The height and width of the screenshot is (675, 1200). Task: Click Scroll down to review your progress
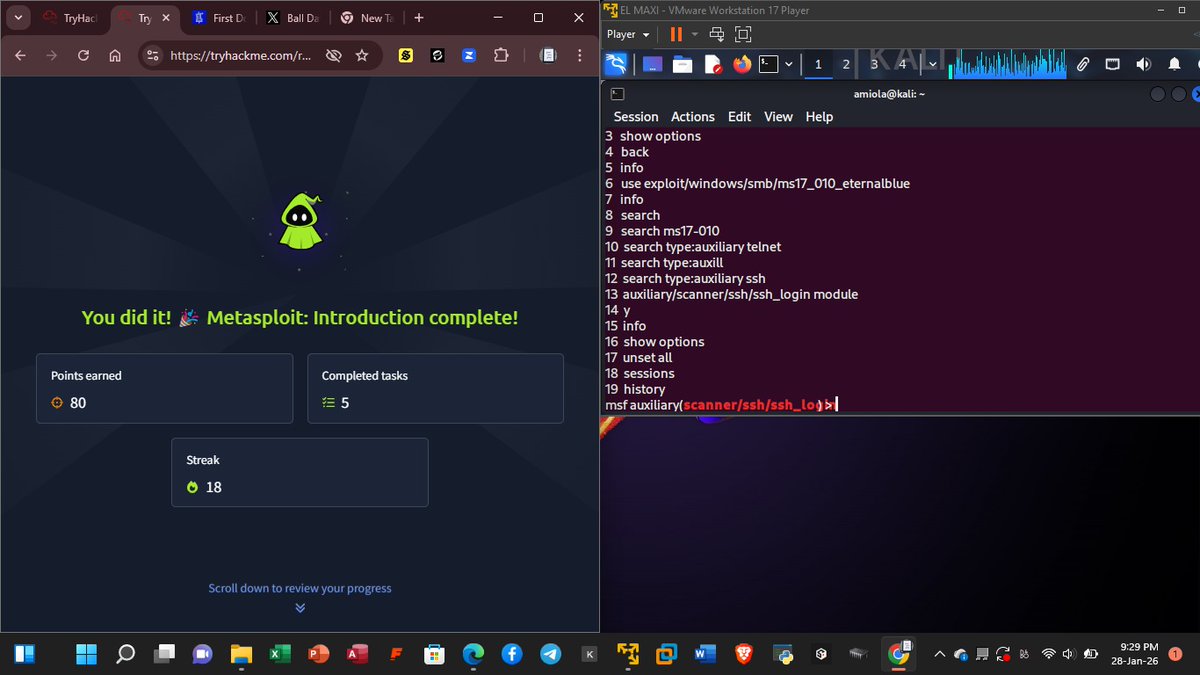[300, 588]
